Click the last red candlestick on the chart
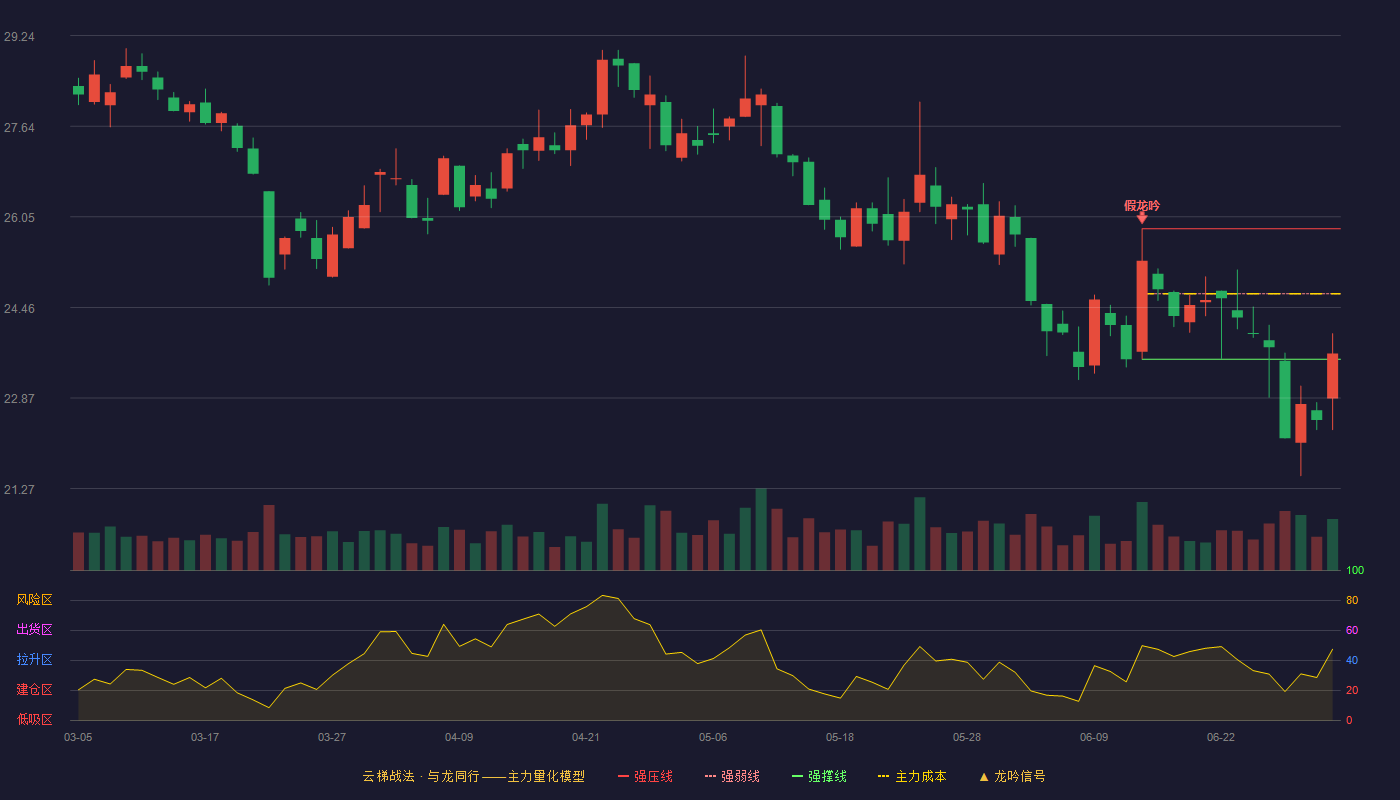 [x=1332, y=376]
